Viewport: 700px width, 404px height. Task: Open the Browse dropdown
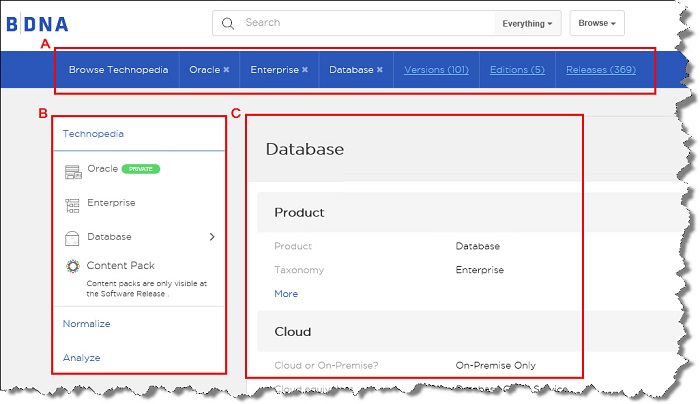597,23
